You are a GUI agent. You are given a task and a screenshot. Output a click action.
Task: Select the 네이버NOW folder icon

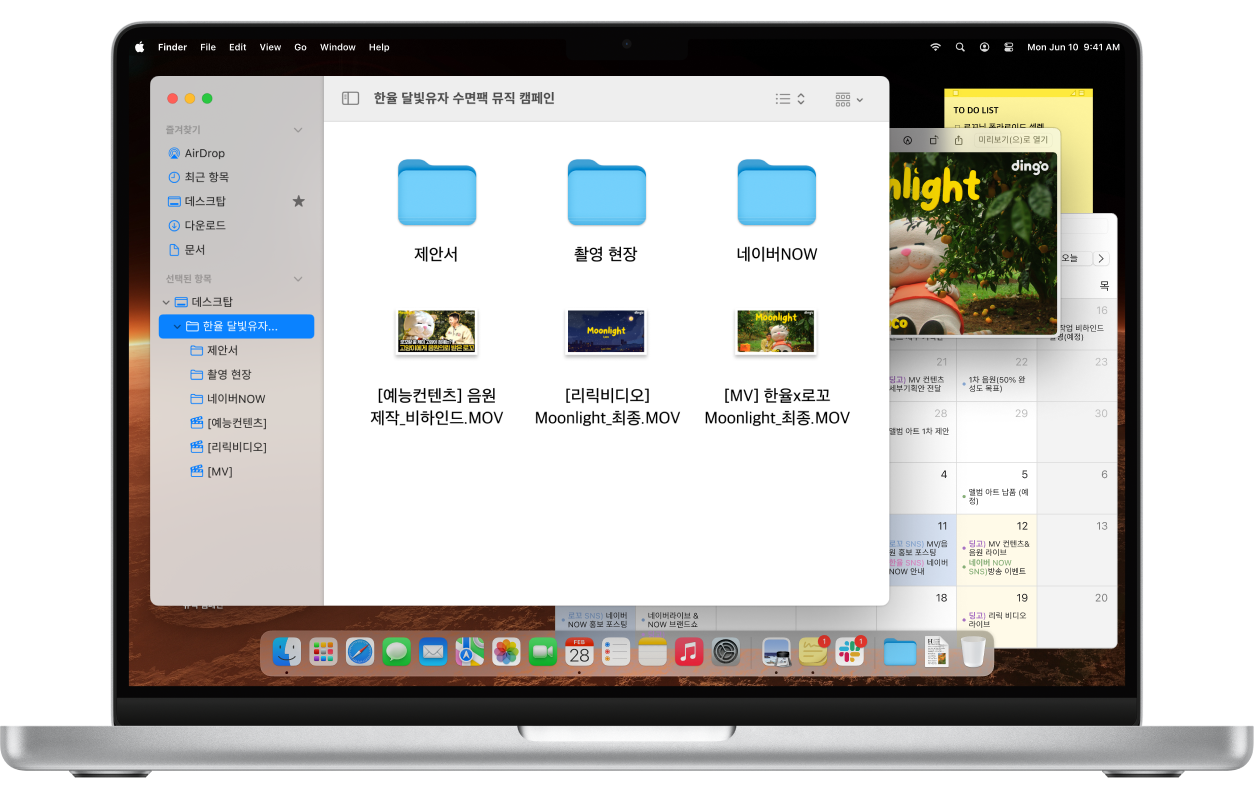[777, 192]
